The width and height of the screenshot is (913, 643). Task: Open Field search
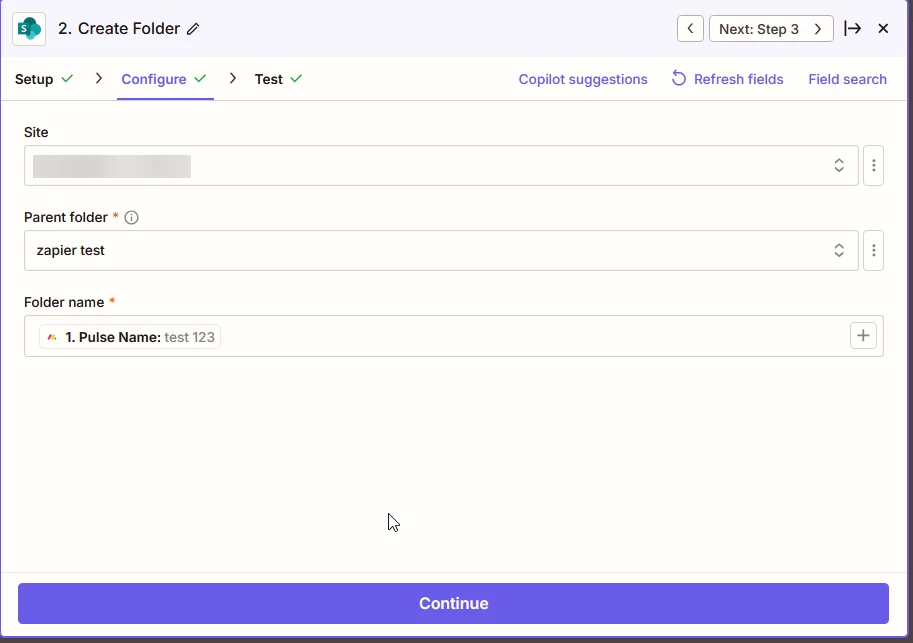tap(847, 79)
